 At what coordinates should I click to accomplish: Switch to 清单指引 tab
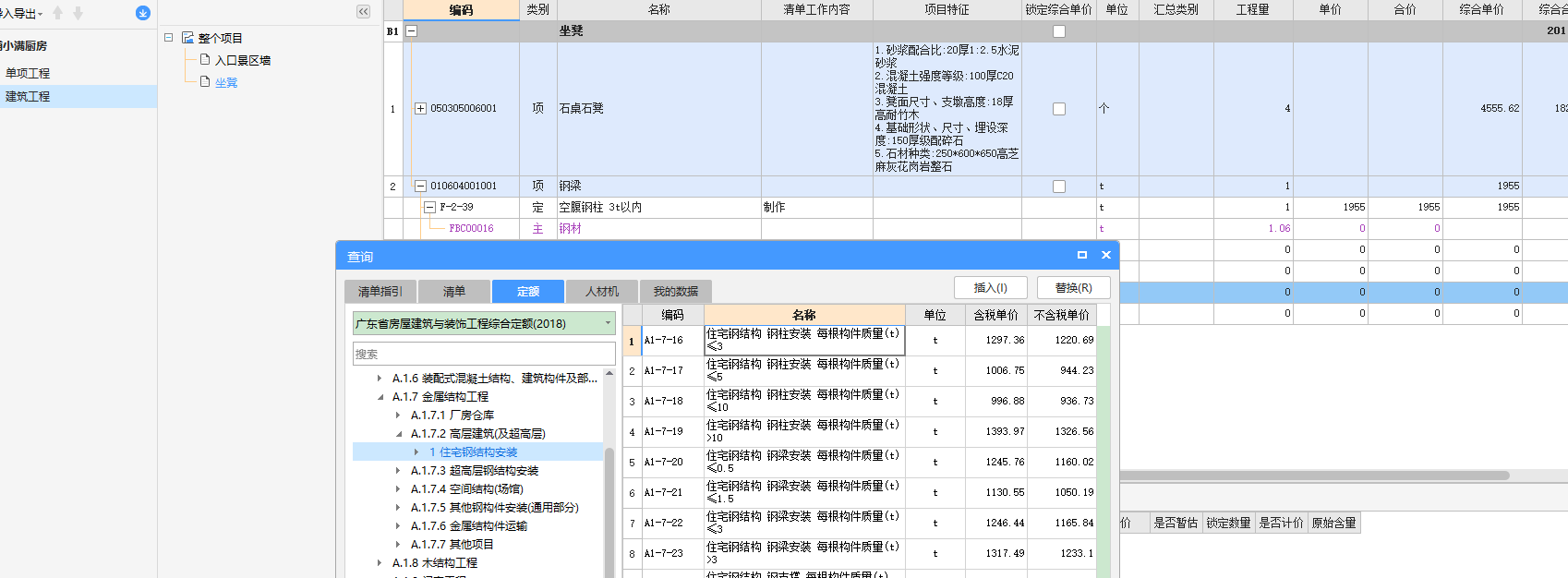coord(380,291)
